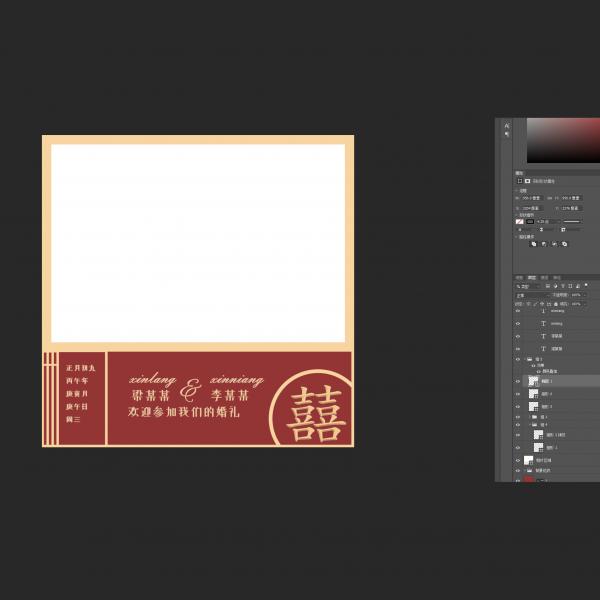Screen dimensions: 600x600
Task: Hide the xinlang text layer
Action: click(x=518, y=324)
